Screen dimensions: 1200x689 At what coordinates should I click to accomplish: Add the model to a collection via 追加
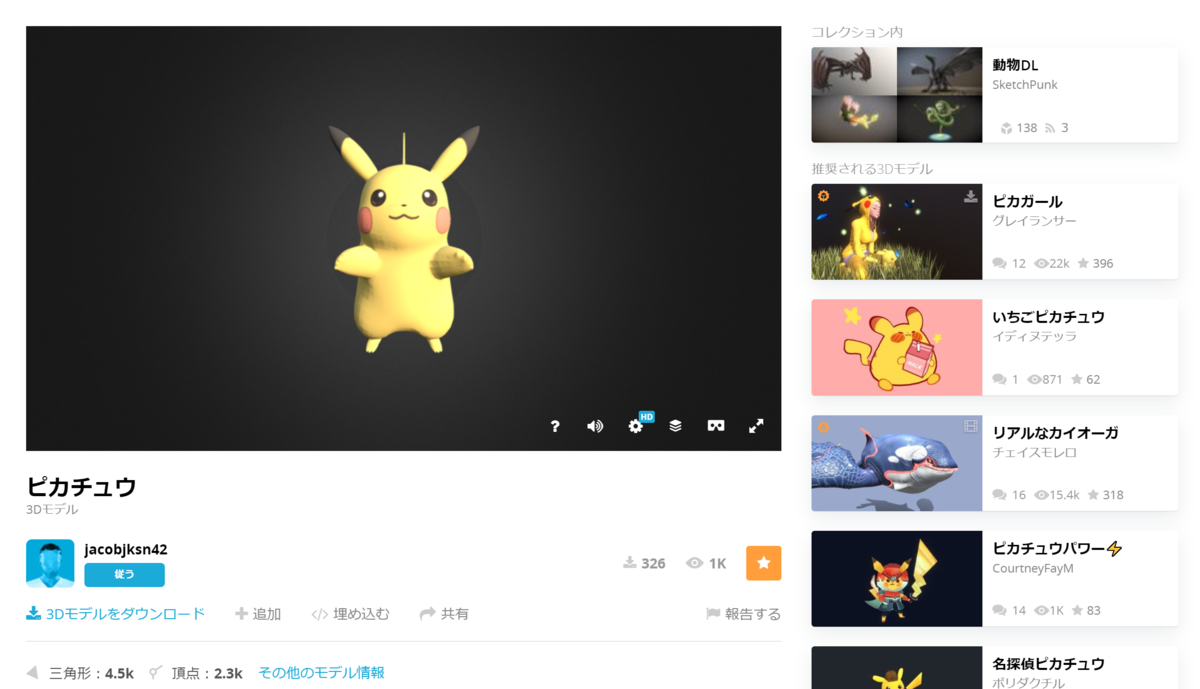pyautogui.click(x=258, y=614)
